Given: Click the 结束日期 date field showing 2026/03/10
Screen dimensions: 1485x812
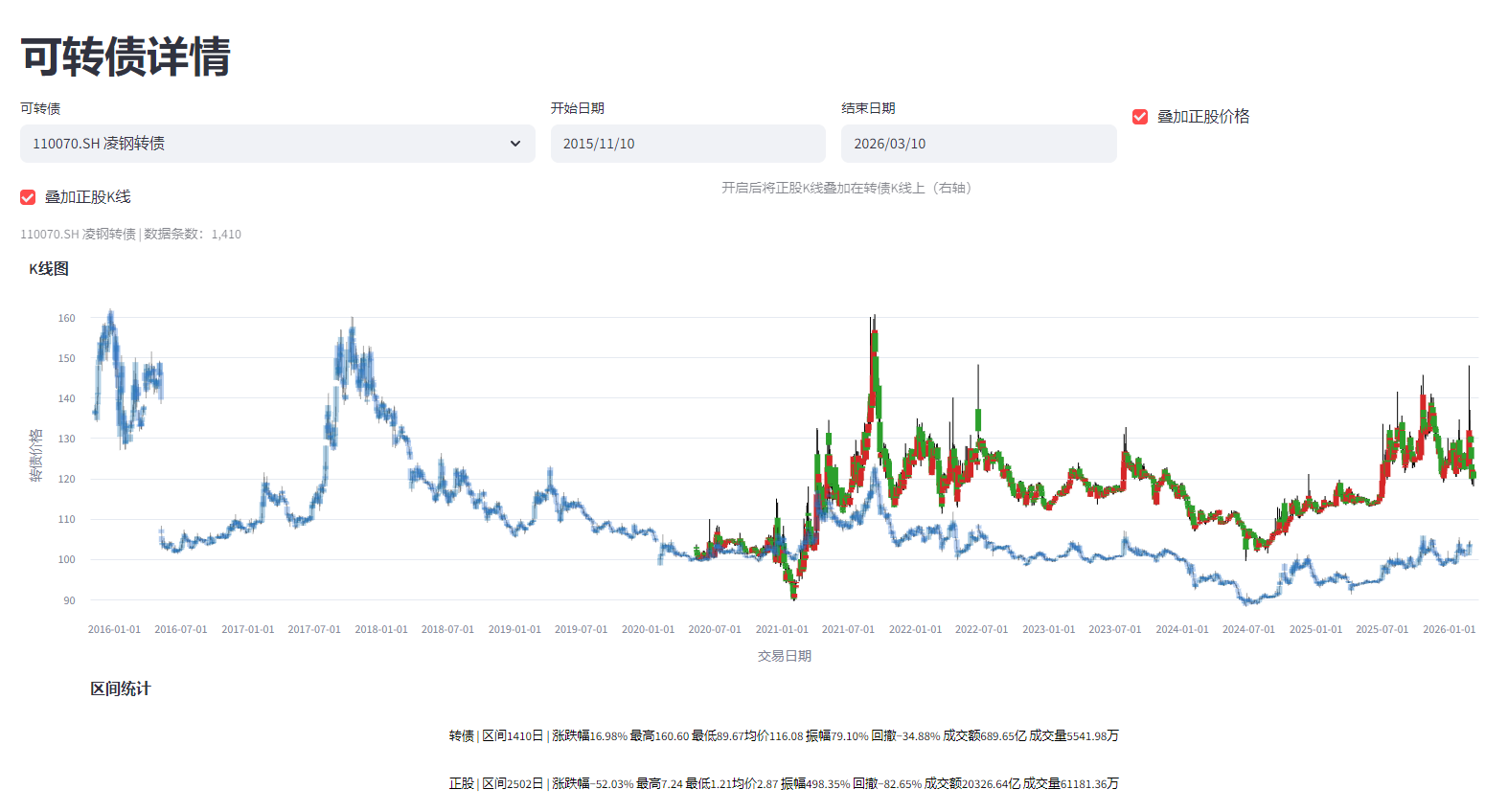Looking at the screenshot, I should click(x=979, y=144).
